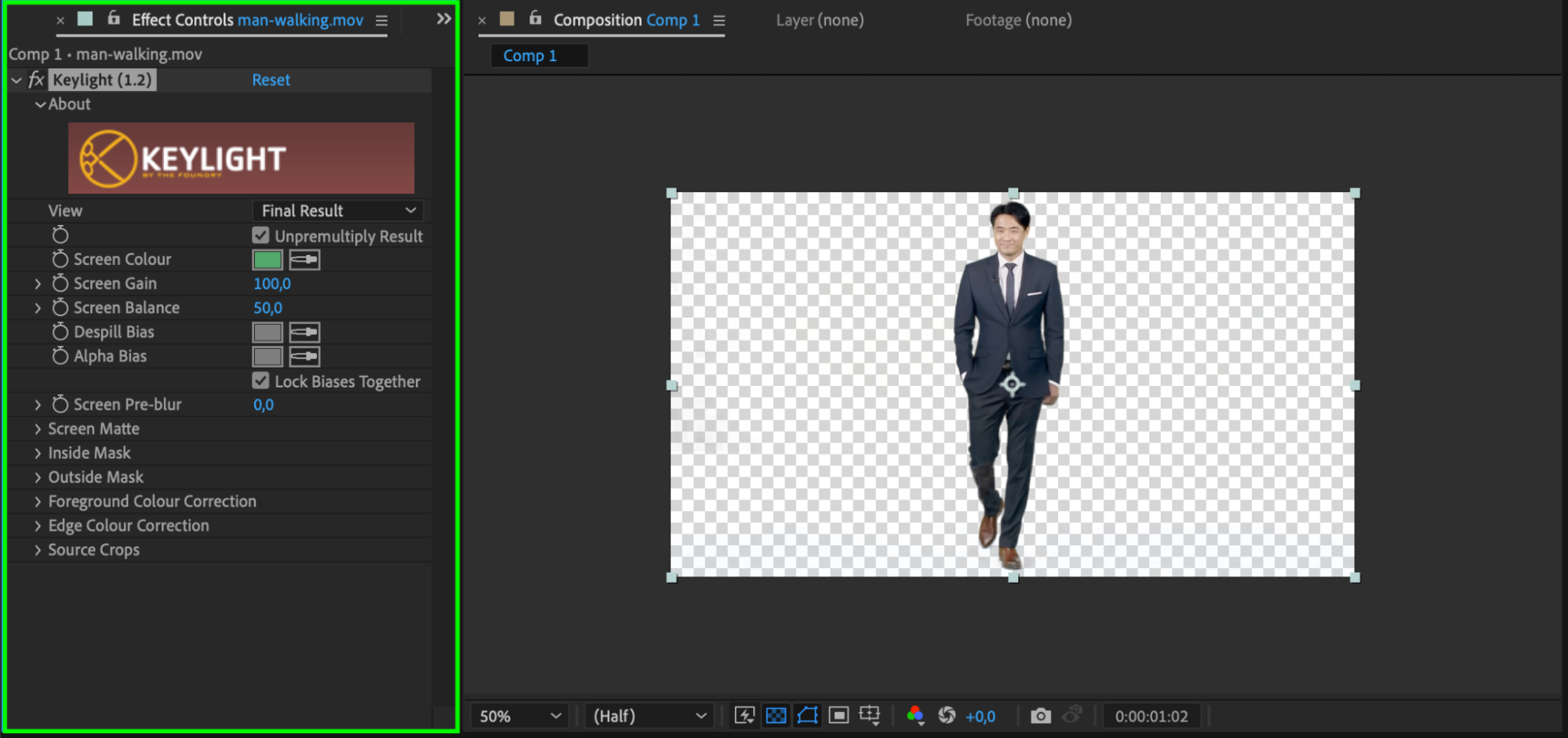Toggle mask and shape path visibility
This screenshot has height=738, width=1568.
click(x=807, y=715)
